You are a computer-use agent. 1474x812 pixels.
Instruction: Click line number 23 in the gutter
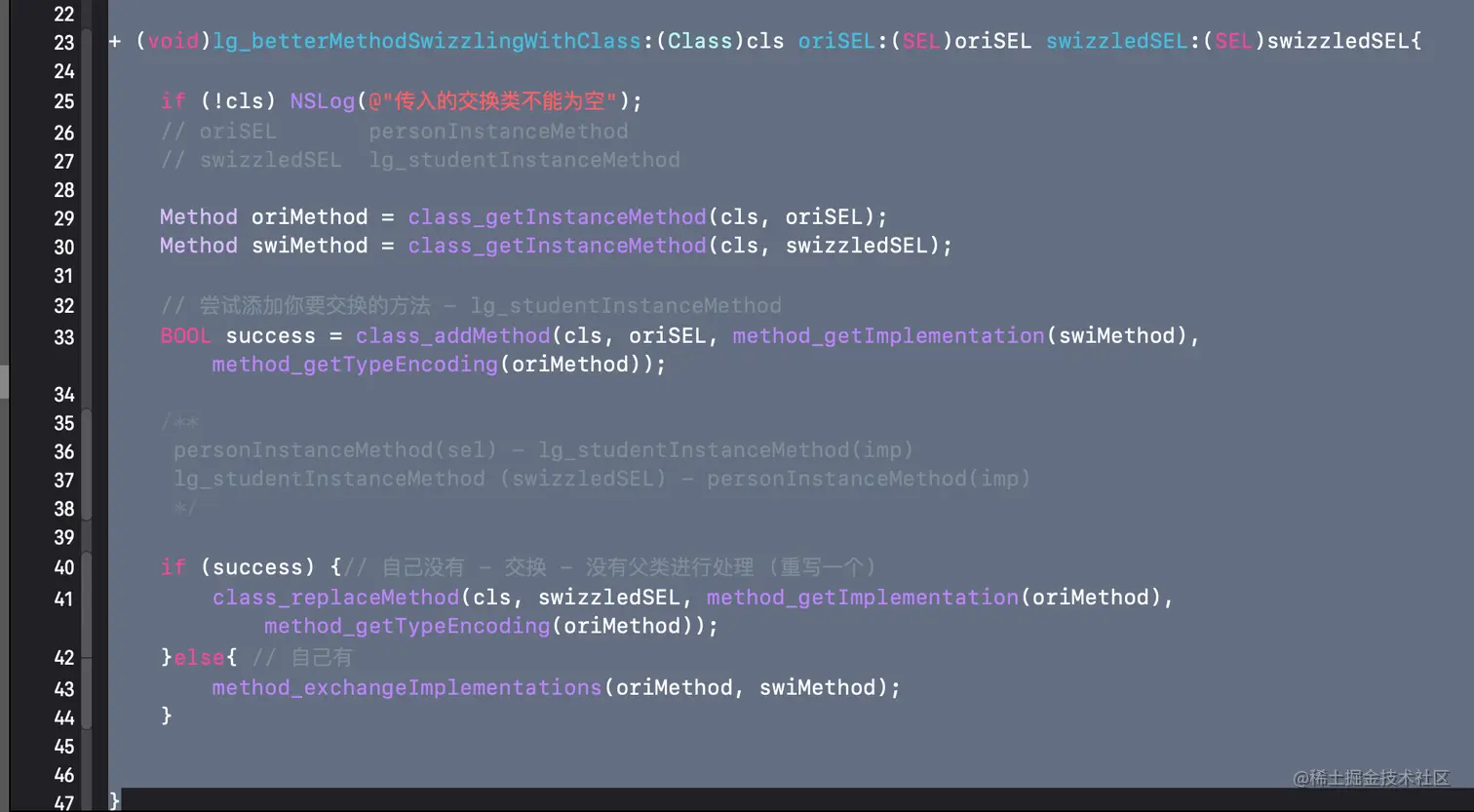click(x=63, y=43)
